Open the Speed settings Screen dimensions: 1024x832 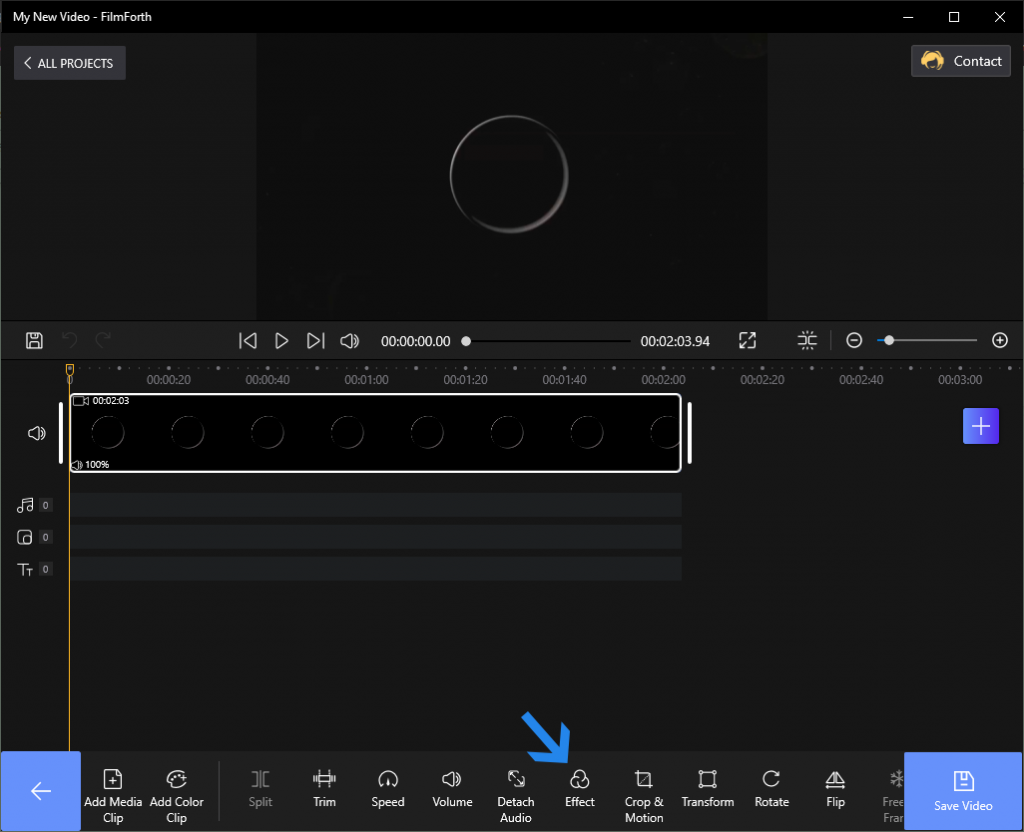(388, 788)
